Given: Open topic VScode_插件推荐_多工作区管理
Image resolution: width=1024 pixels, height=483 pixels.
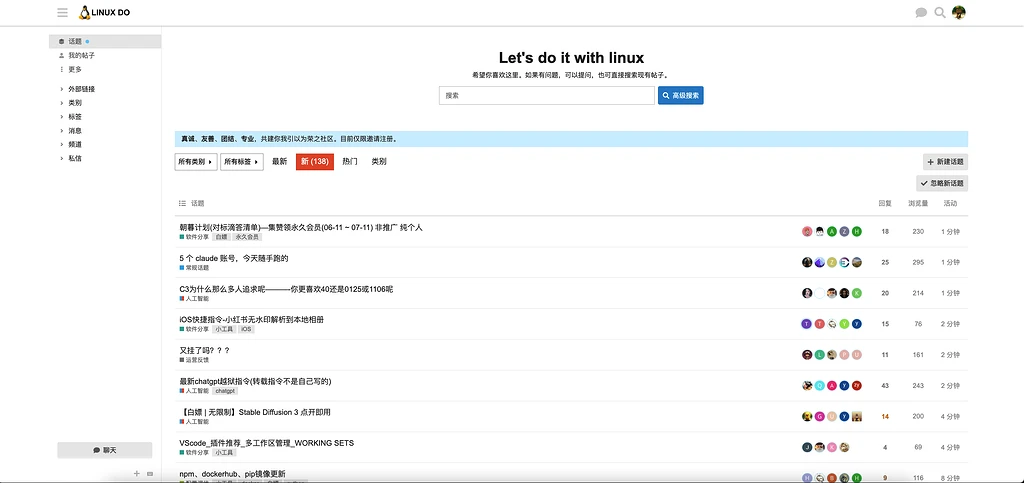Looking at the screenshot, I should [266, 443].
